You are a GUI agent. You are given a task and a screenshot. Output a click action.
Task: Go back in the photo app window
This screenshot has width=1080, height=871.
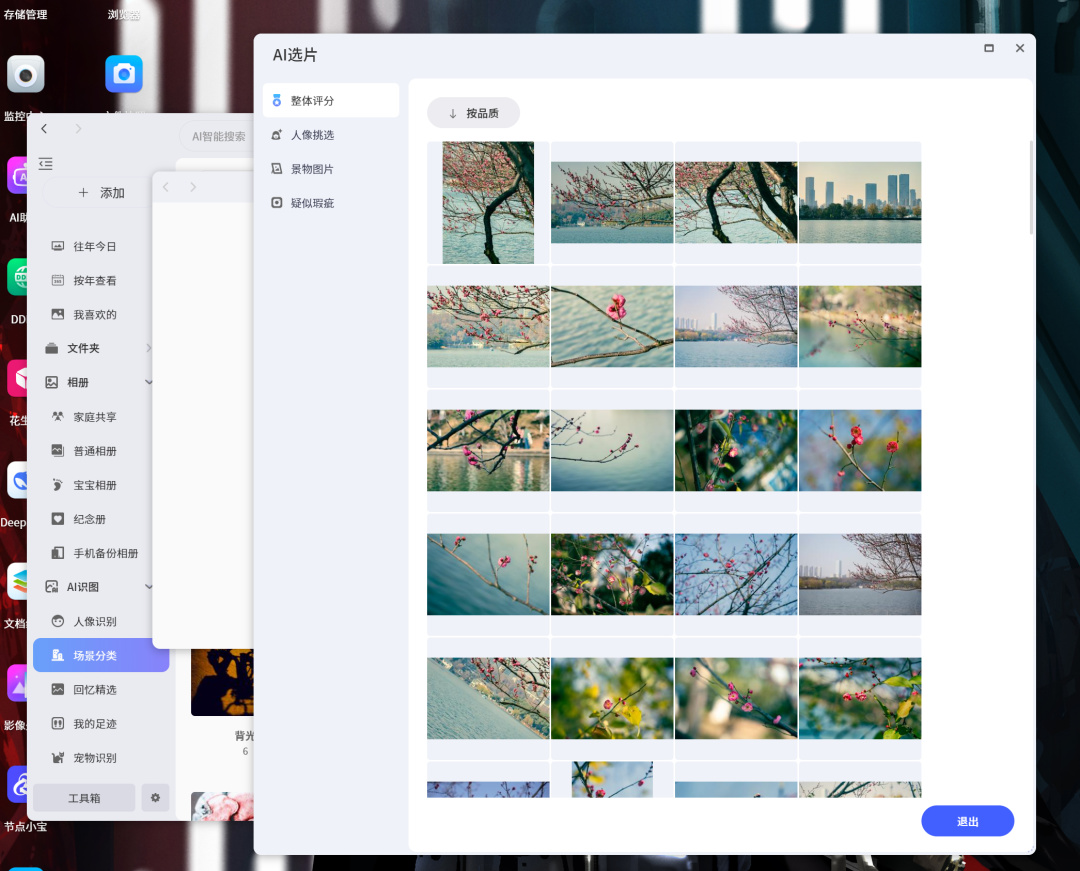(44, 129)
